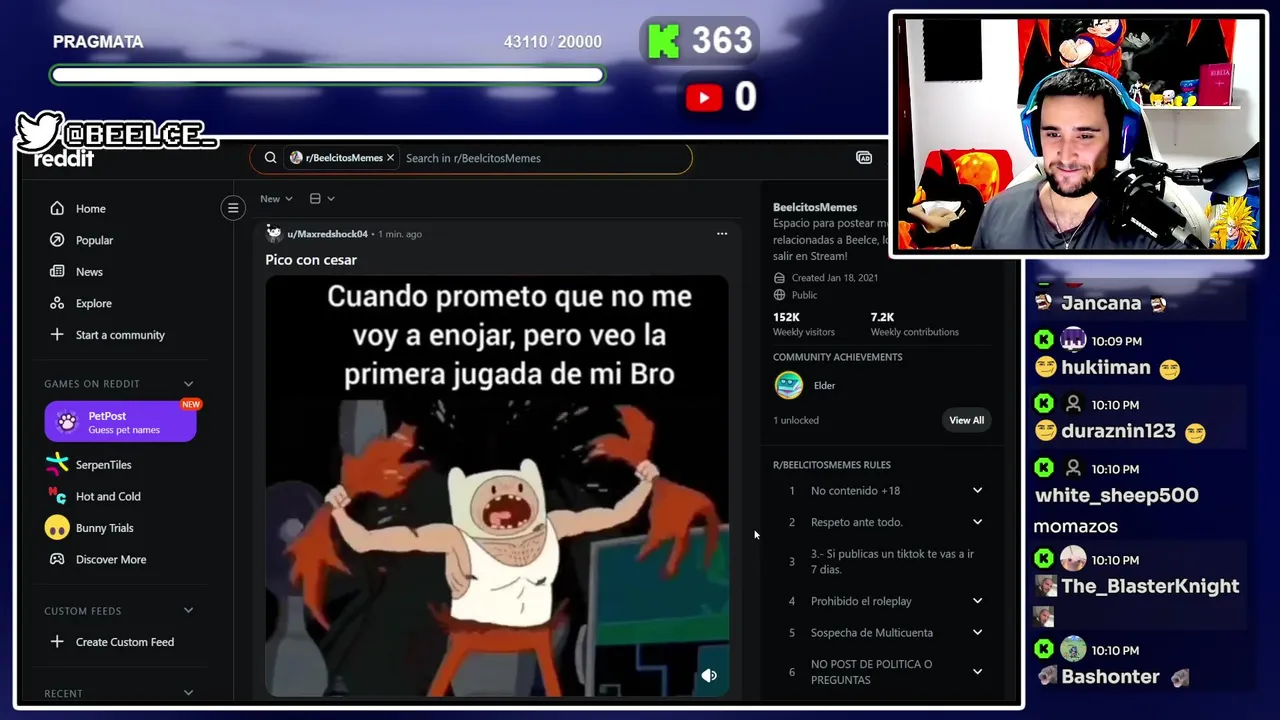Toggle the video sound speaker icon
The width and height of the screenshot is (1280, 720).
coord(709,675)
